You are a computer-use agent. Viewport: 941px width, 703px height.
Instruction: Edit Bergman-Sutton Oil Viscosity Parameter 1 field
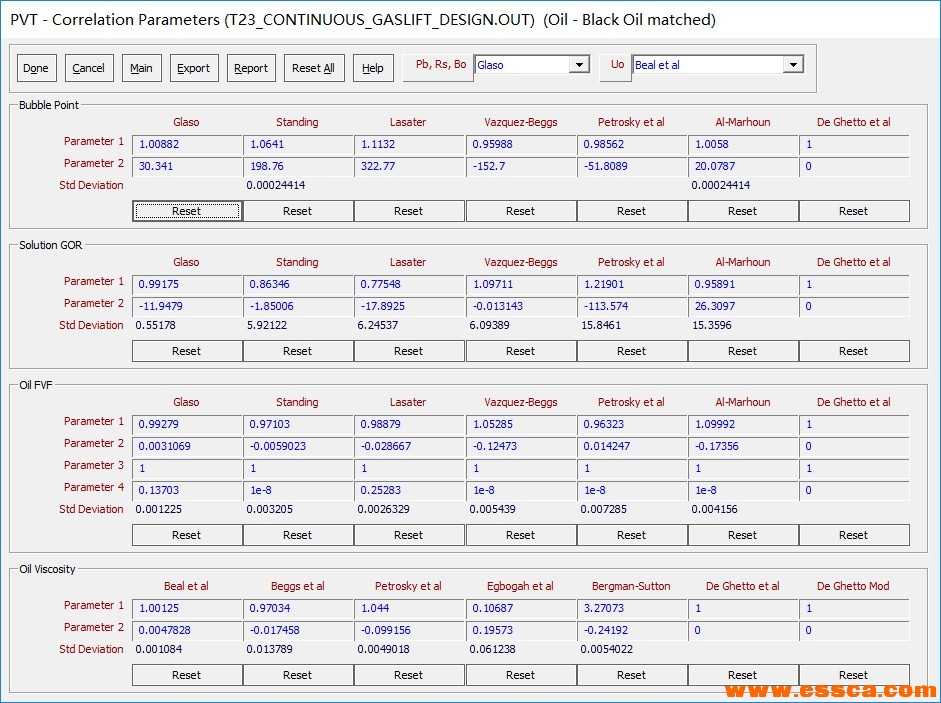(x=631, y=609)
